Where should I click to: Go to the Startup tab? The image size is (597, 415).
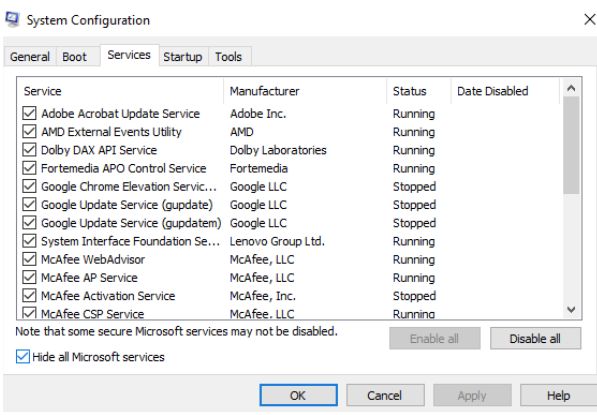tap(183, 57)
